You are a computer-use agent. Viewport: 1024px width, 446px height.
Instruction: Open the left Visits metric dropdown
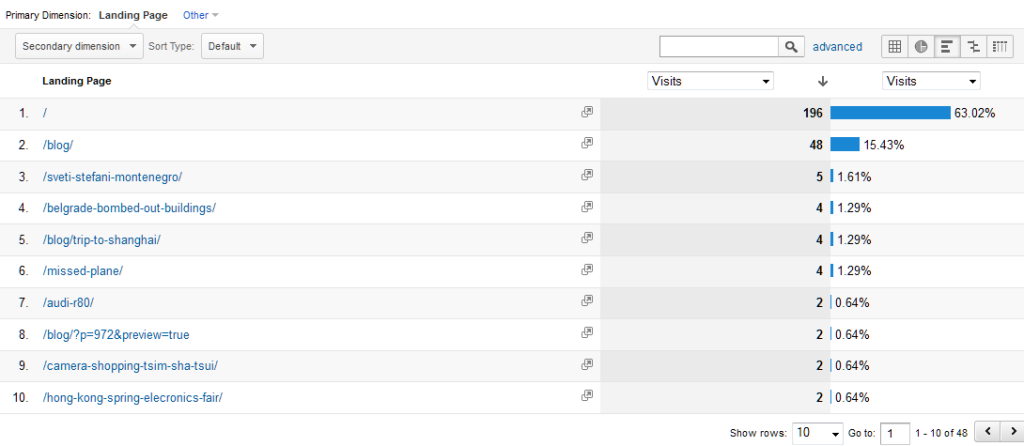(711, 81)
